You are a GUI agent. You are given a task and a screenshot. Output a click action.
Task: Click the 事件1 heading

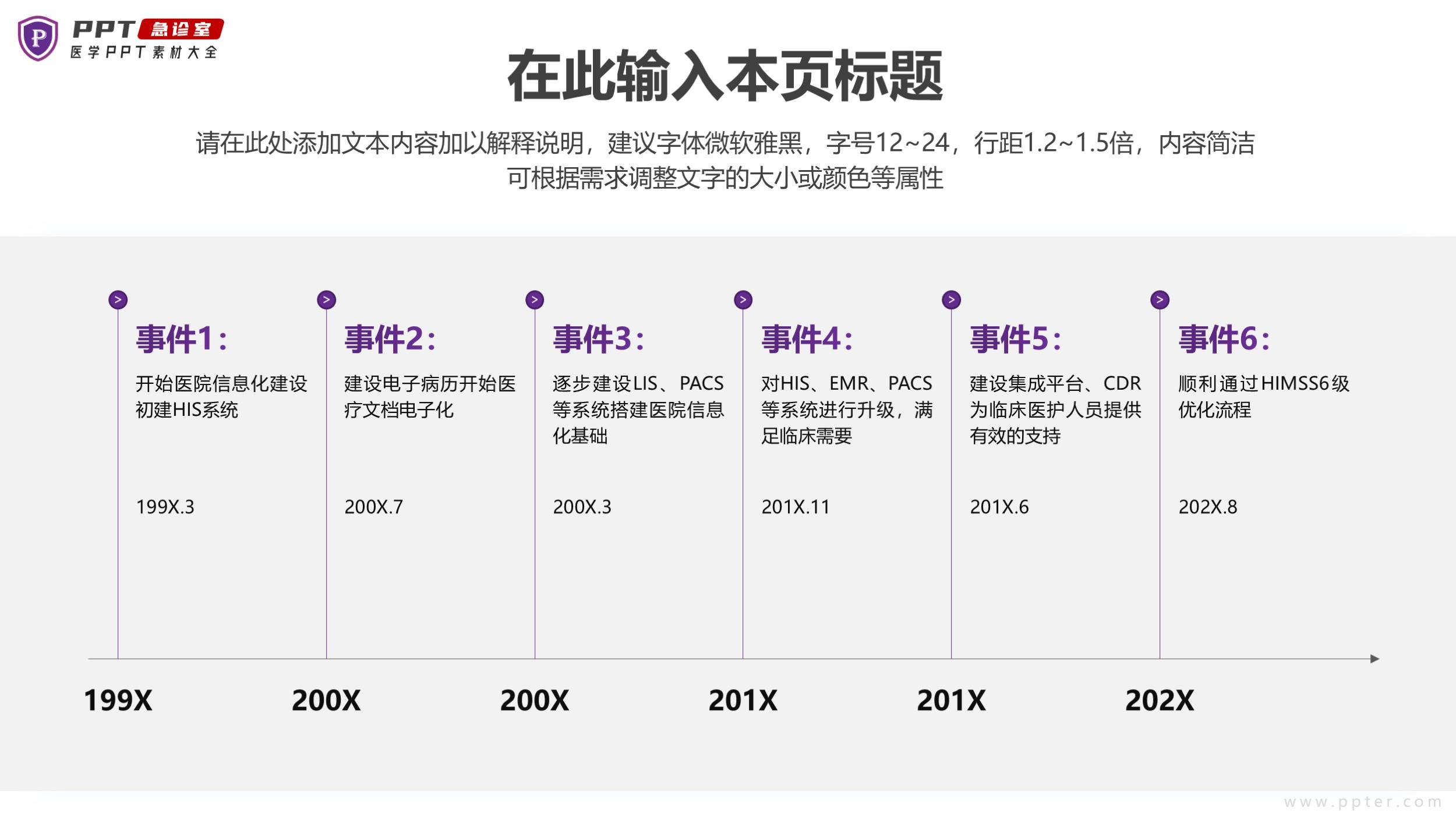point(181,339)
